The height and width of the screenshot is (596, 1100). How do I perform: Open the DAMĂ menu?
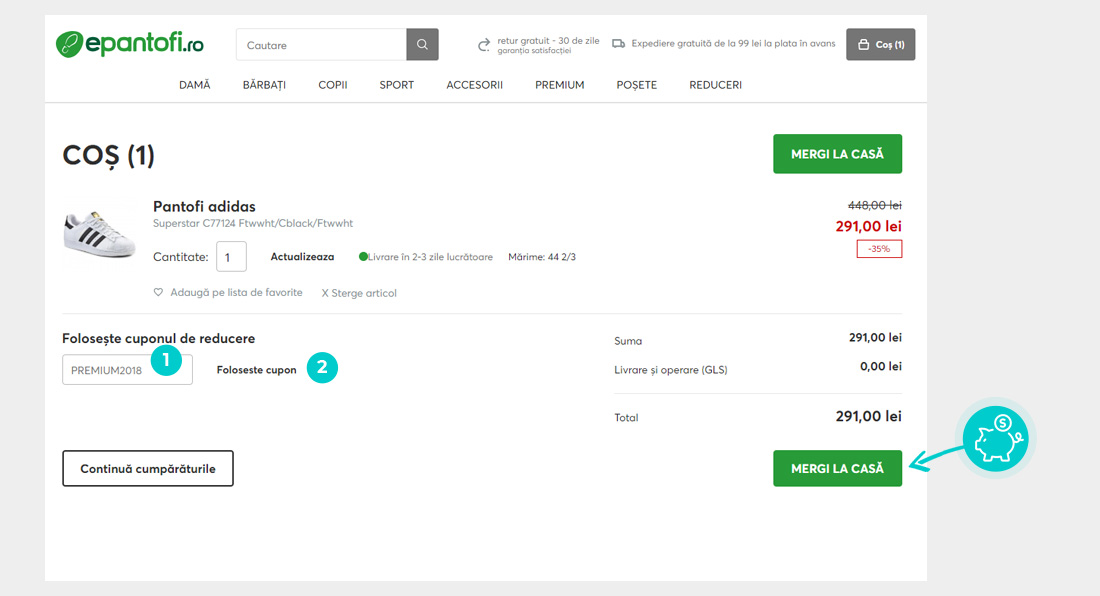194,85
